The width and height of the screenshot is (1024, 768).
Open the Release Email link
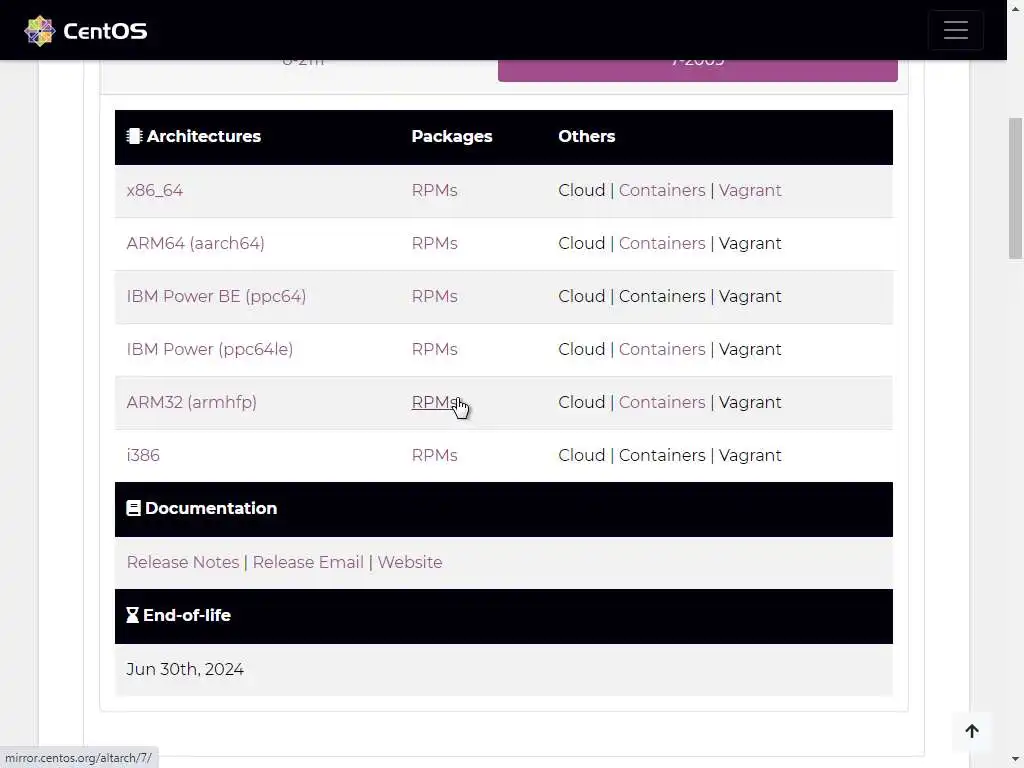(308, 562)
